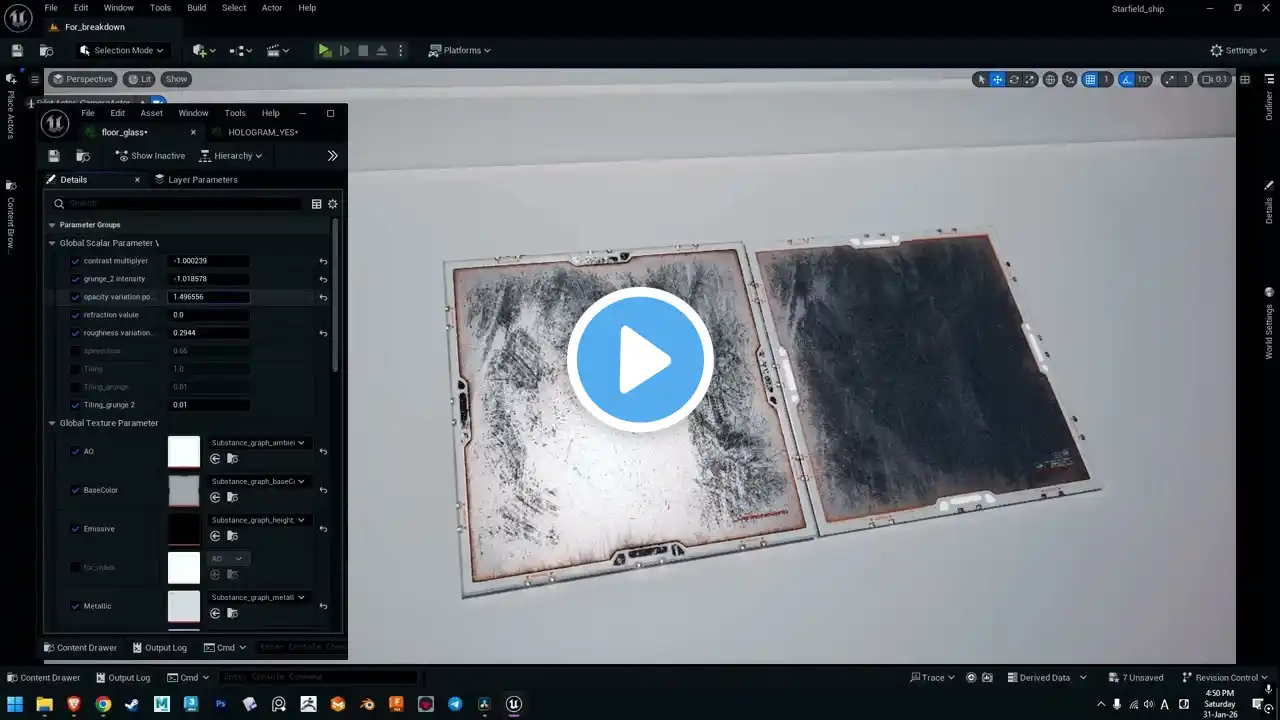Click the BaseColor texture thumbnail swatch
The height and width of the screenshot is (720, 1280).
184,490
